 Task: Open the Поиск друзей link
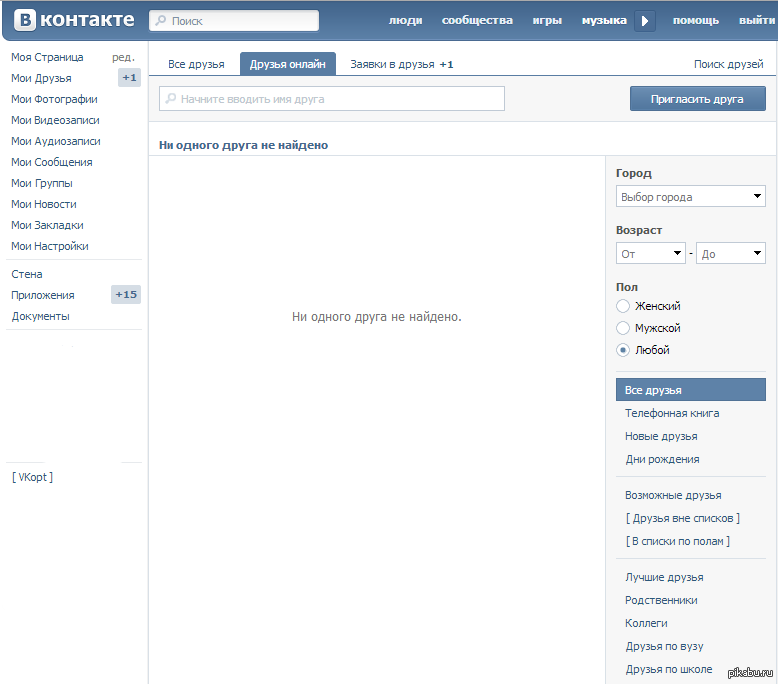[x=728, y=64]
